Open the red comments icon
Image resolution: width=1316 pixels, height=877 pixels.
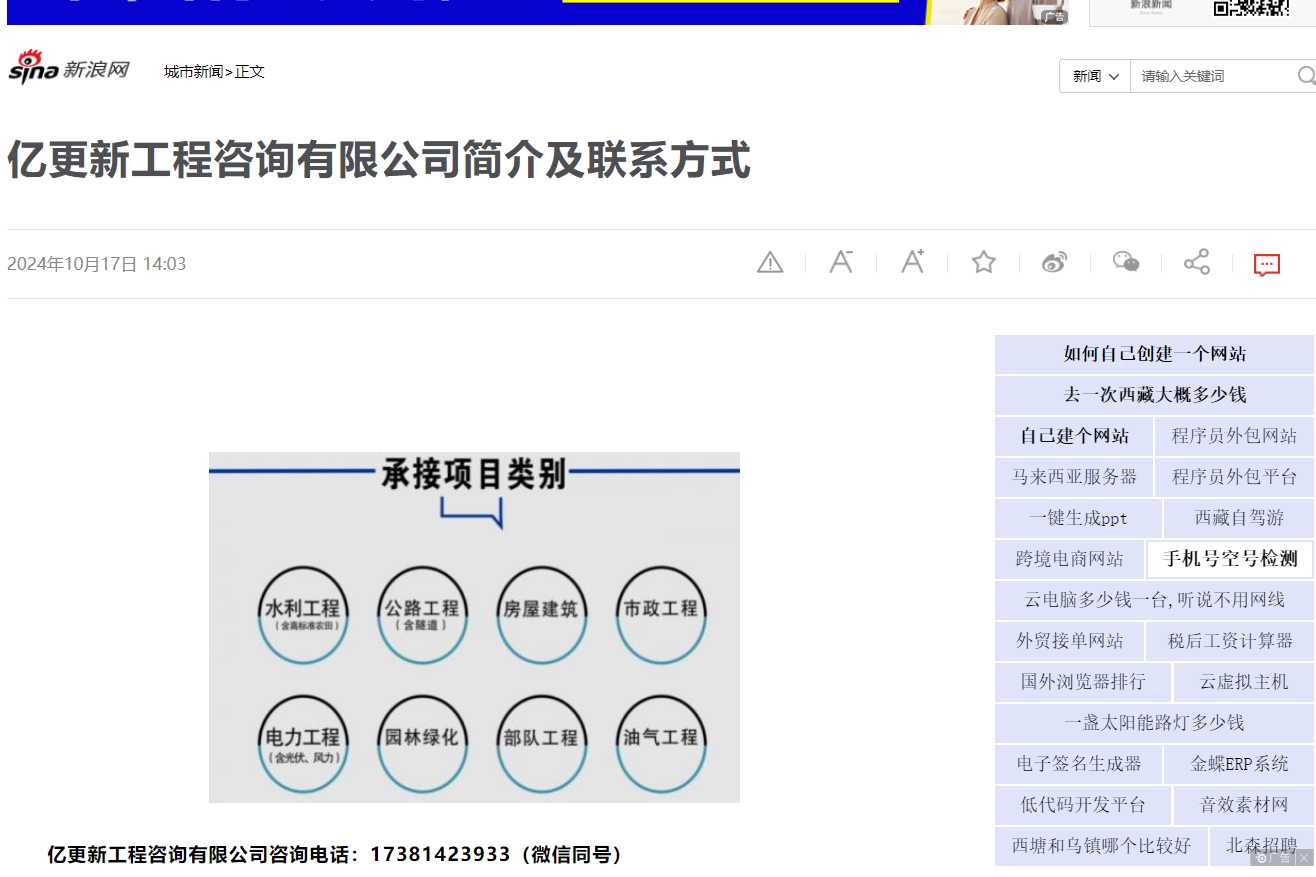point(1267,264)
